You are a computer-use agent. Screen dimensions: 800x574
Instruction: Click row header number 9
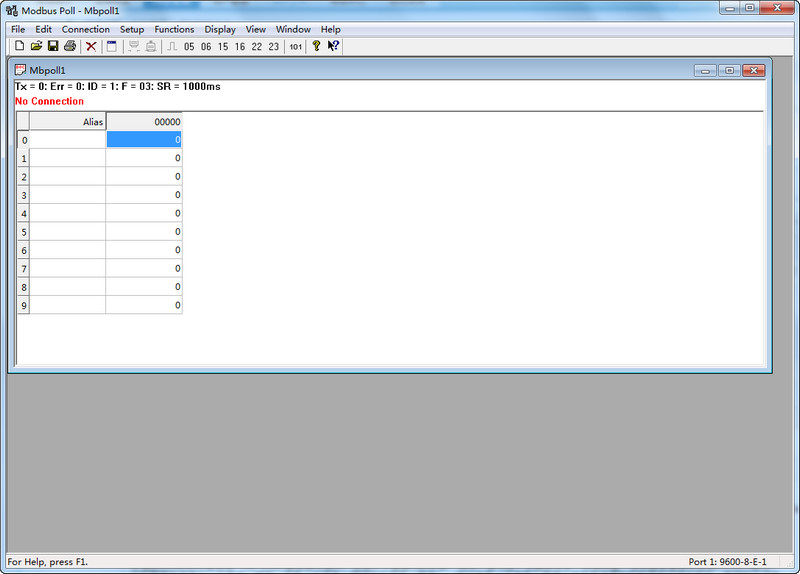coord(23,305)
